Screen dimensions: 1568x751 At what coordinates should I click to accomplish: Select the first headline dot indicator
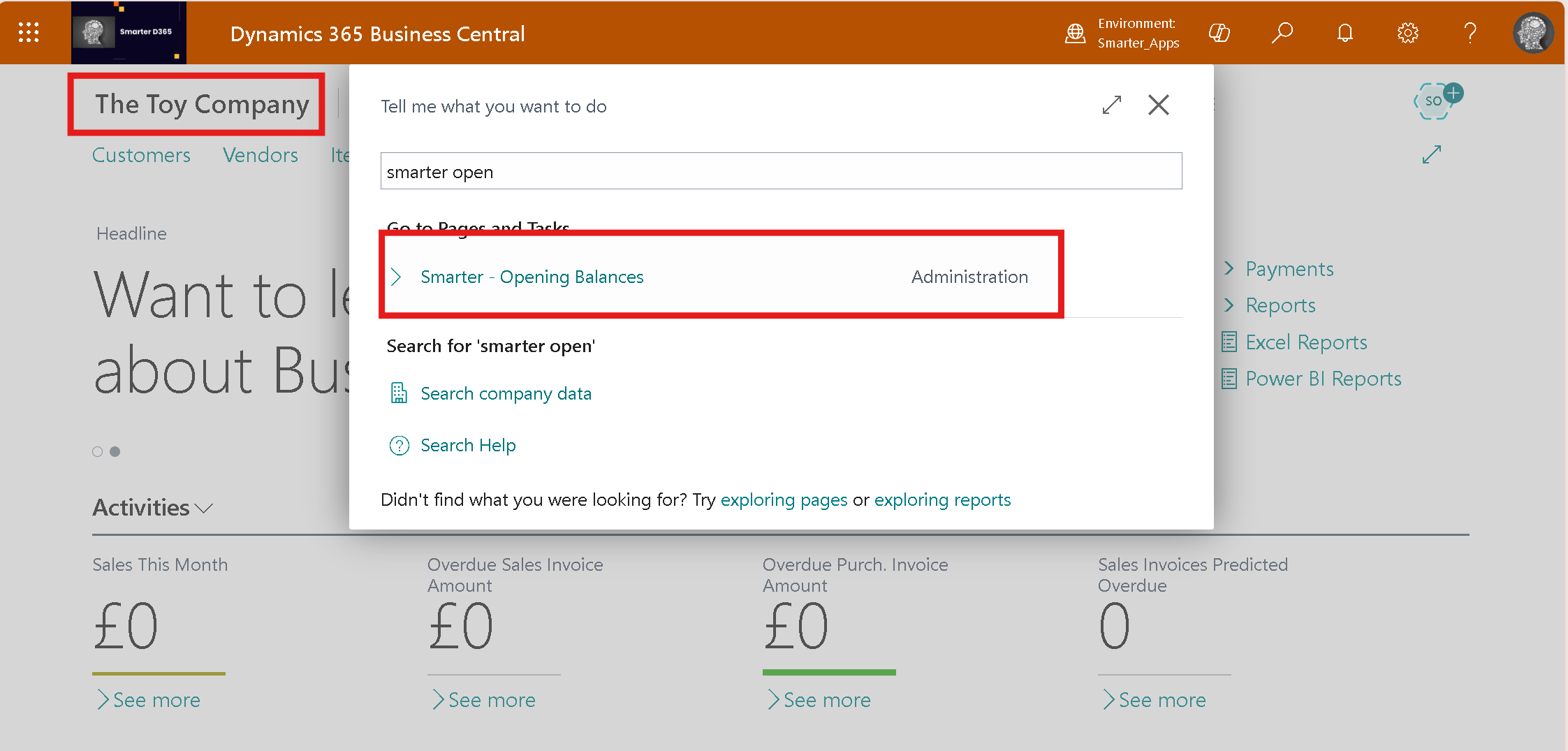[x=98, y=451]
